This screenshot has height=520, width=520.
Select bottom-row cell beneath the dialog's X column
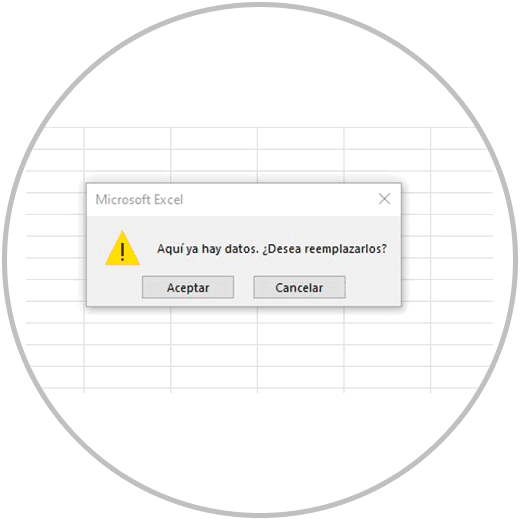tap(387, 377)
